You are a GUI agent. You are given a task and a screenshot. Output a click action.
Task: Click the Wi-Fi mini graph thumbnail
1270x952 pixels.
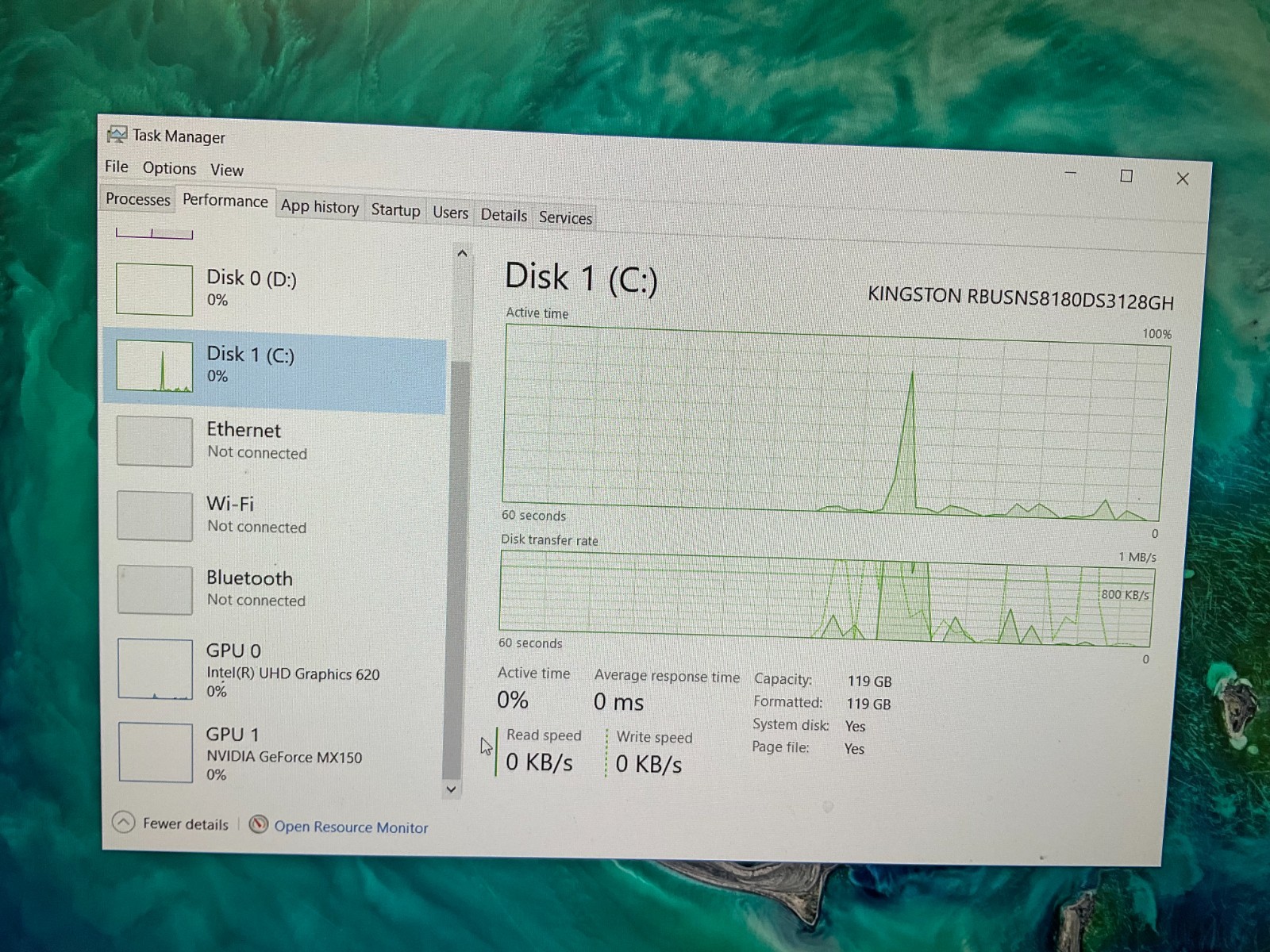coord(155,516)
